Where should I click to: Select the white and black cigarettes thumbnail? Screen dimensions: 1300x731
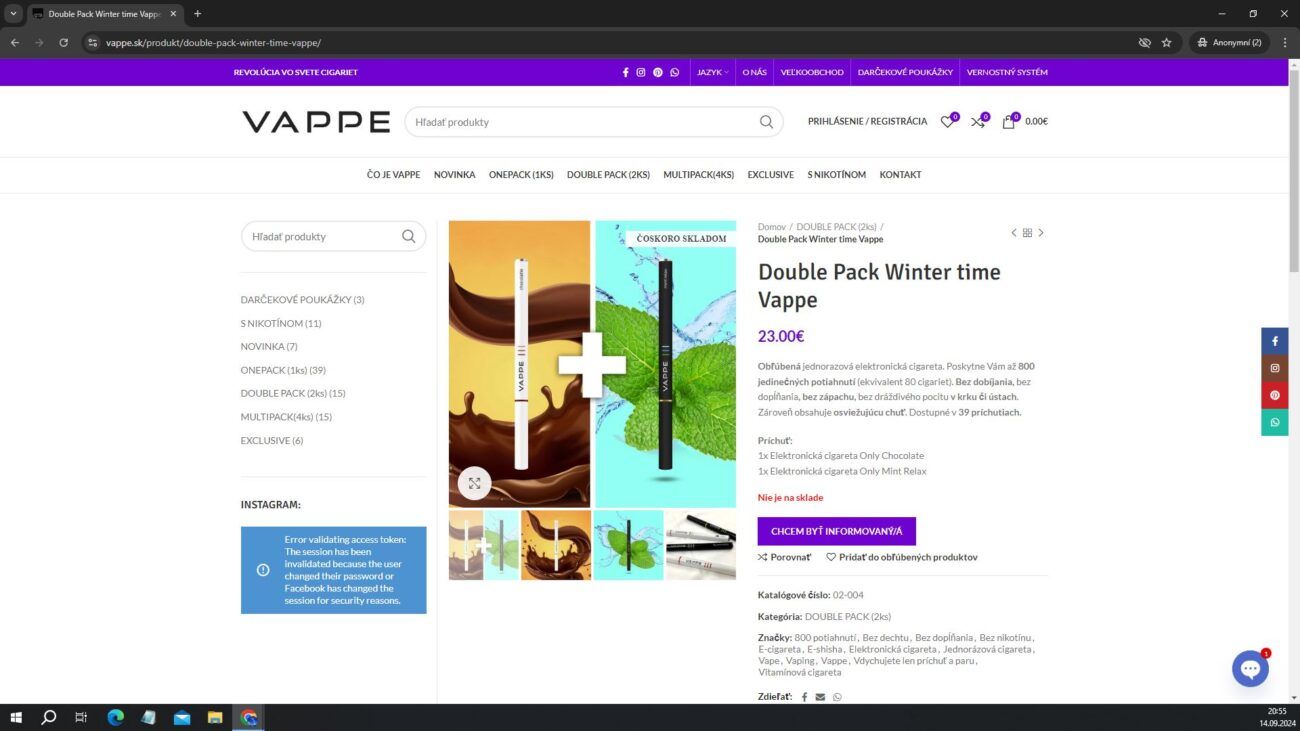(701, 545)
